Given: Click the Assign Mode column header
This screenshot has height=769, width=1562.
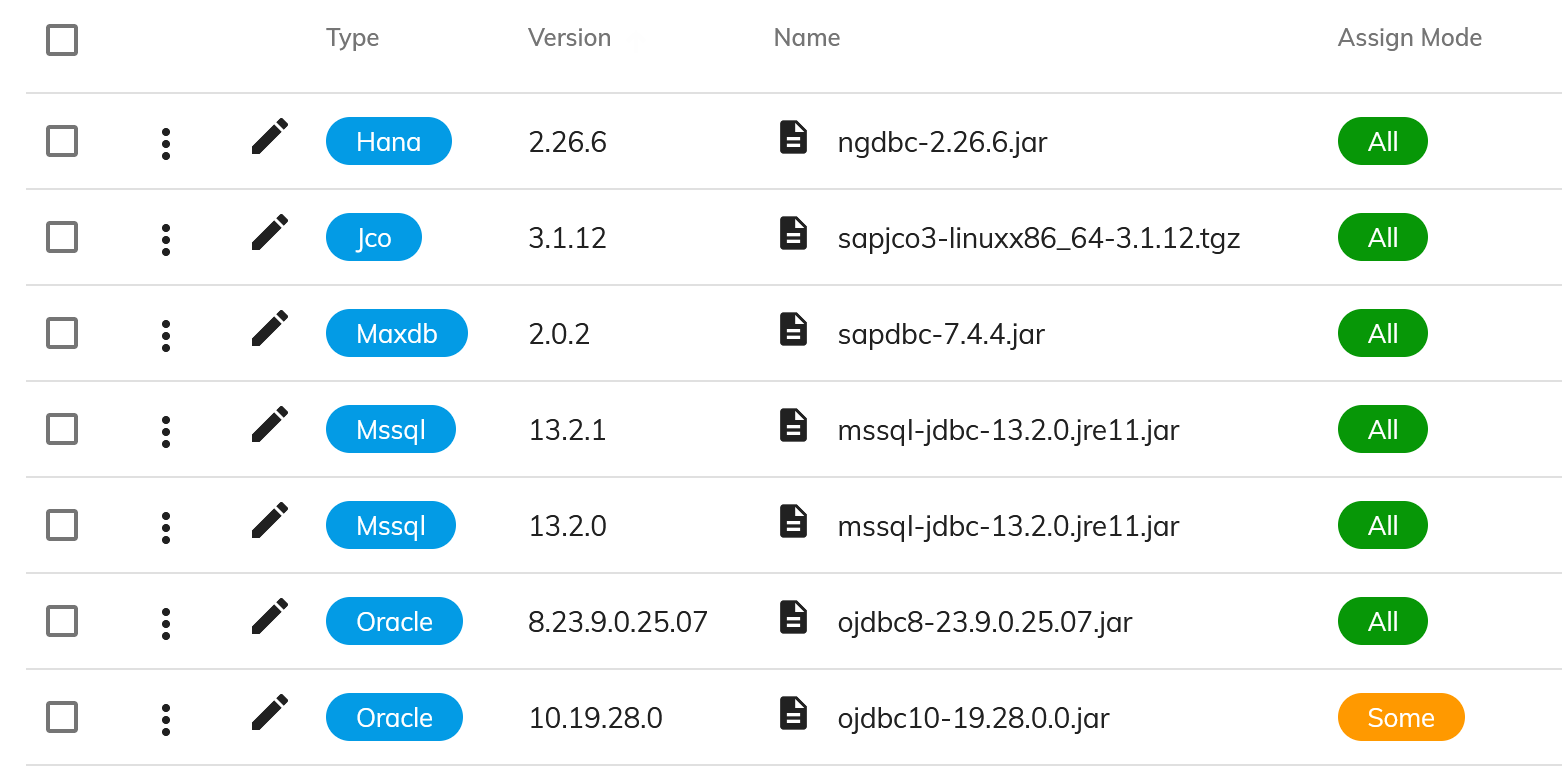Looking at the screenshot, I should tap(1410, 38).
